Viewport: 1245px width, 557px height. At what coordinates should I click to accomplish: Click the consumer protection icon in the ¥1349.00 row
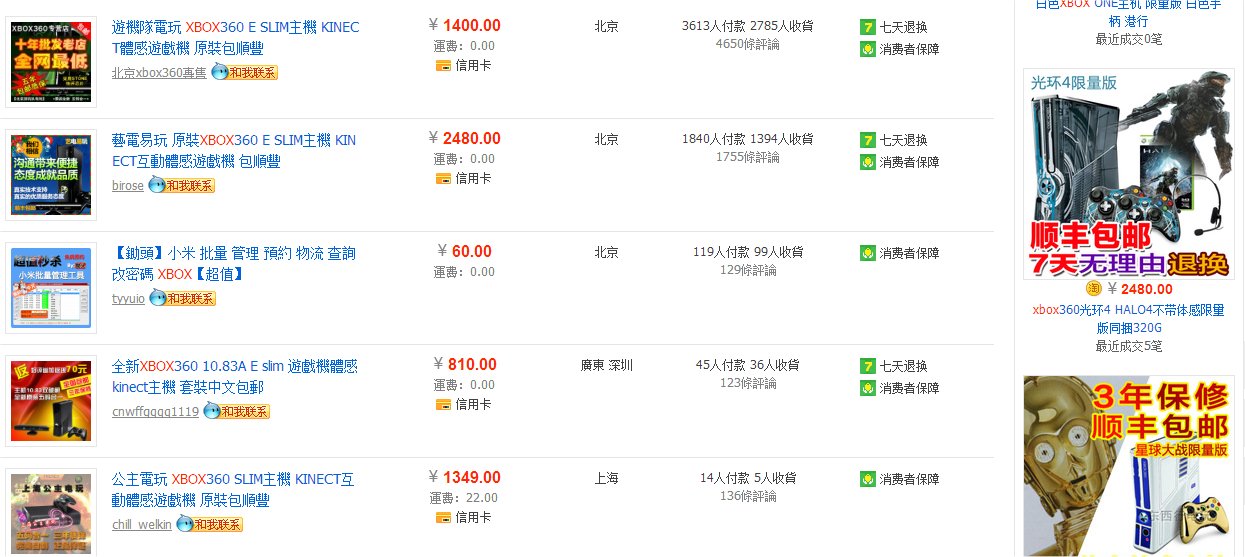tap(868, 479)
